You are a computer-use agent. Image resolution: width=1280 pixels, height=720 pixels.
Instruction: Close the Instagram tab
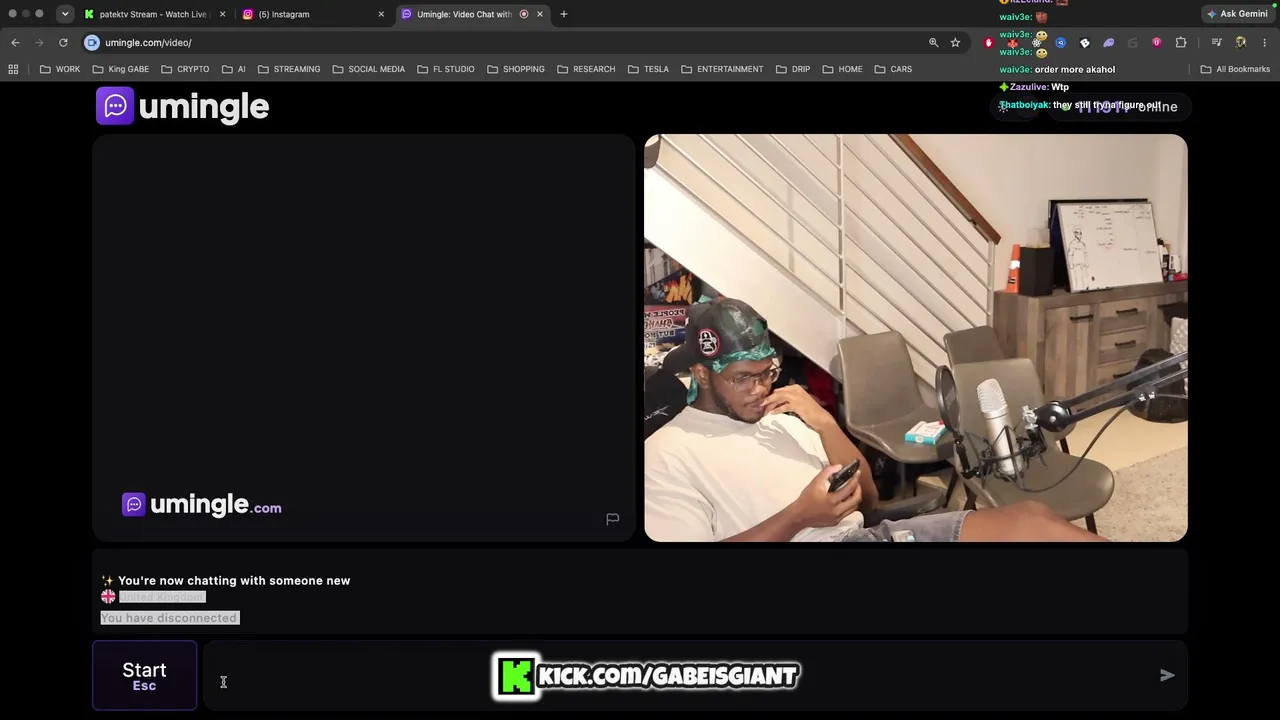point(381,14)
